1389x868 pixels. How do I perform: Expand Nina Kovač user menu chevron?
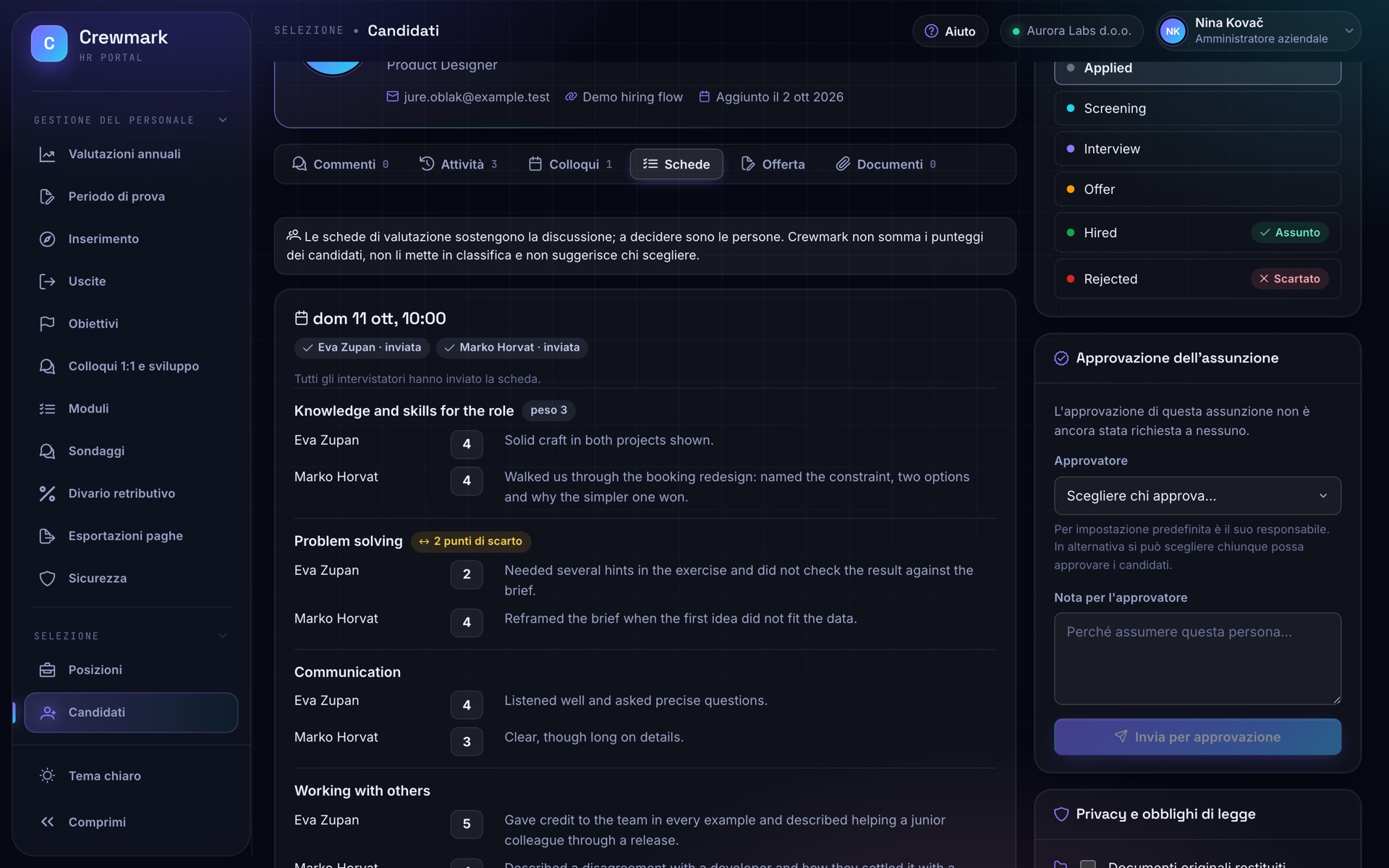click(x=1348, y=31)
